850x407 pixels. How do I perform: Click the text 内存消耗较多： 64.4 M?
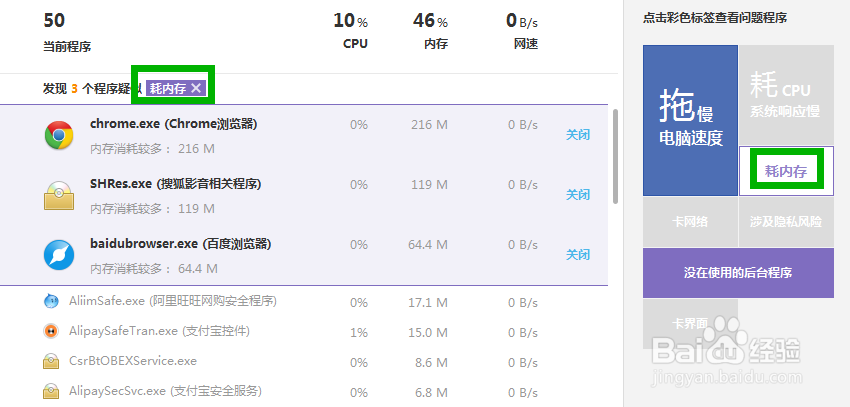click(x=154, y=268)
